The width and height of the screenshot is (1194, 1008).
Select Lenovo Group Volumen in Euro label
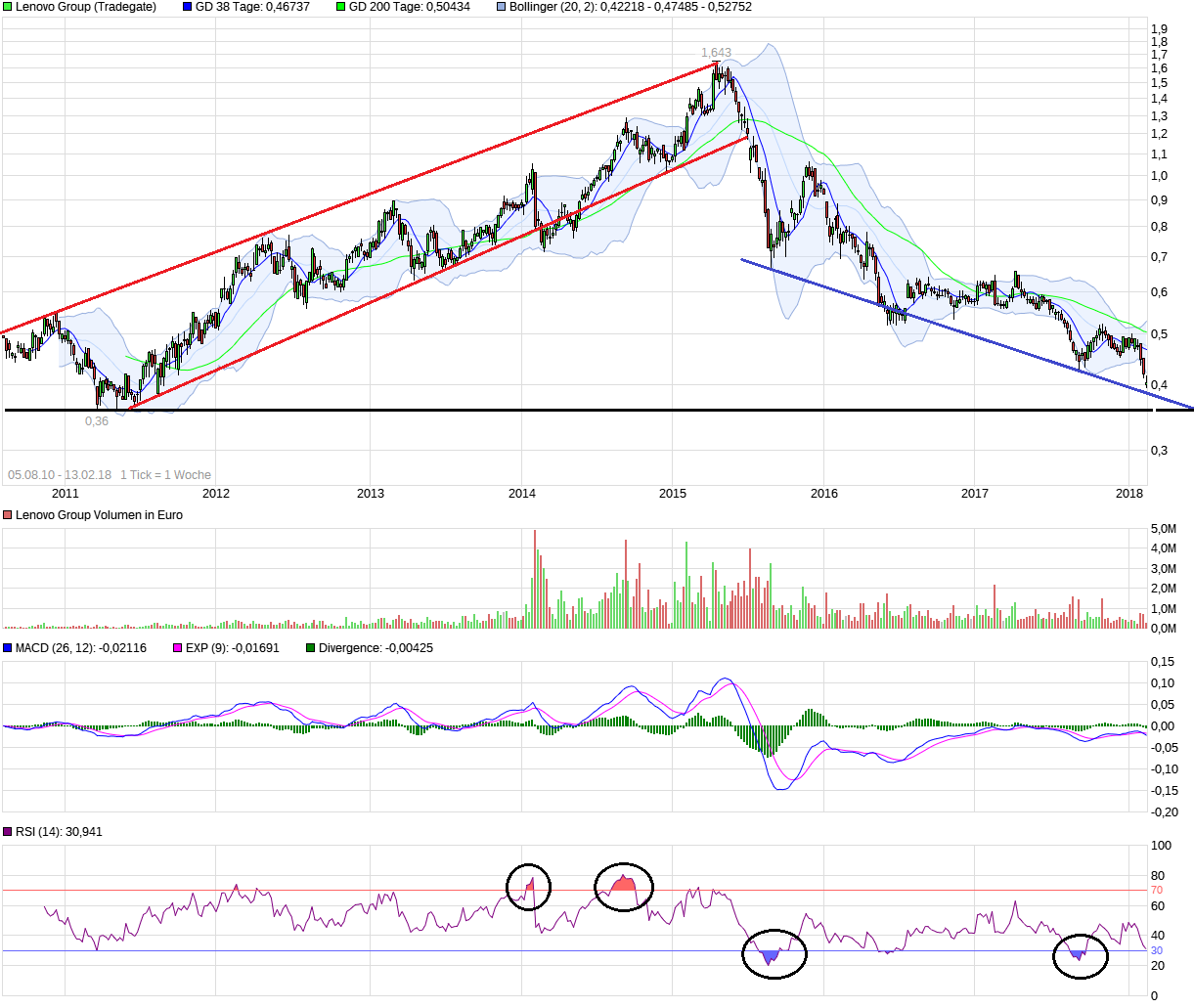pyautogui.click(x=99, y=515)
